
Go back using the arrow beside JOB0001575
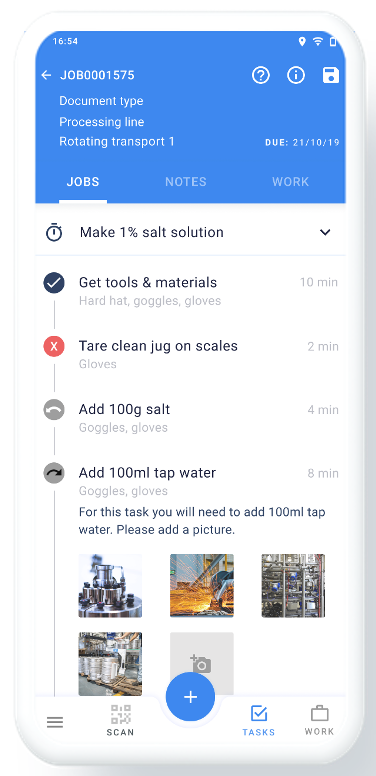point(47,75)
